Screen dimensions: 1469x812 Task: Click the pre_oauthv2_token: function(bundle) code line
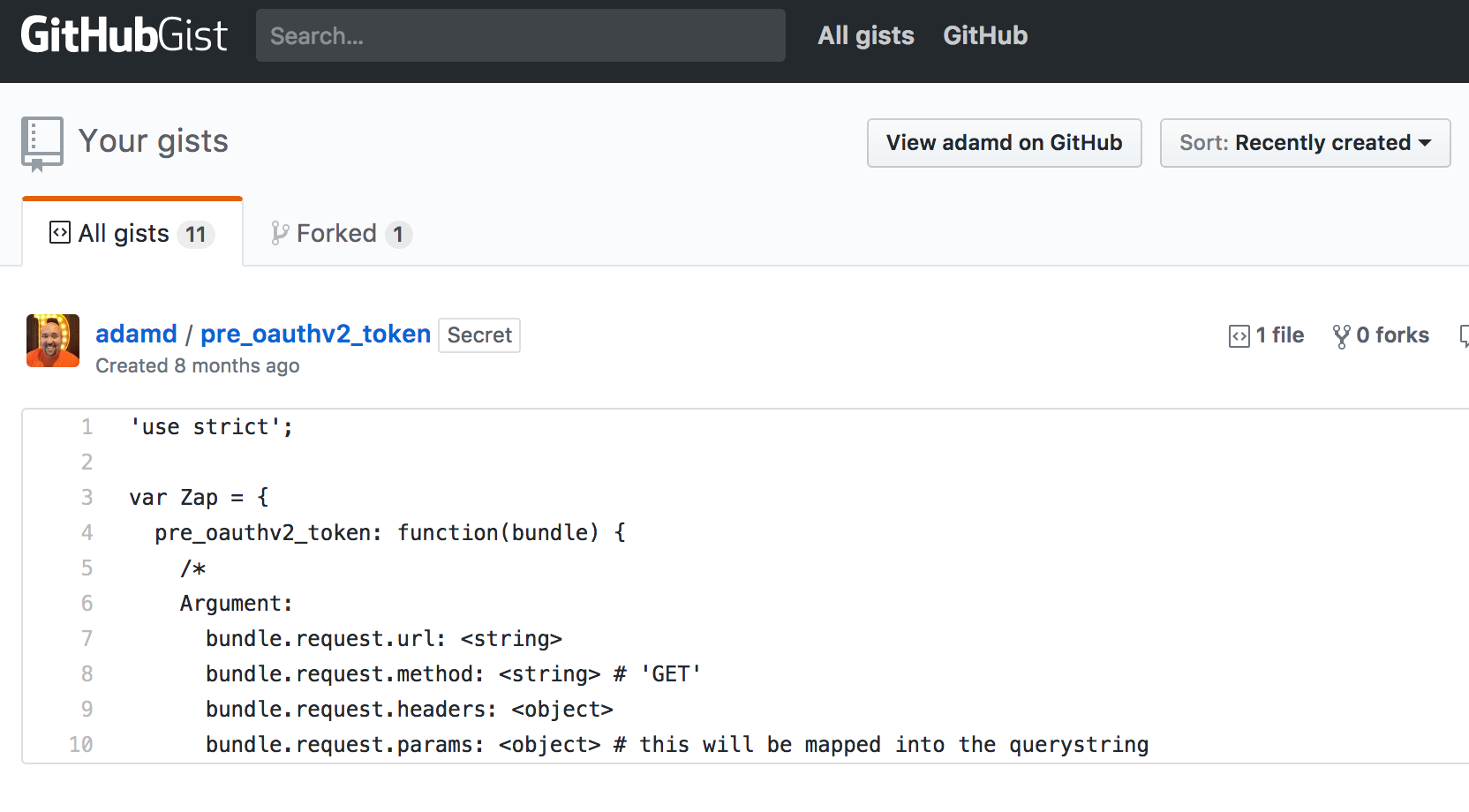(x=390, y=533)
